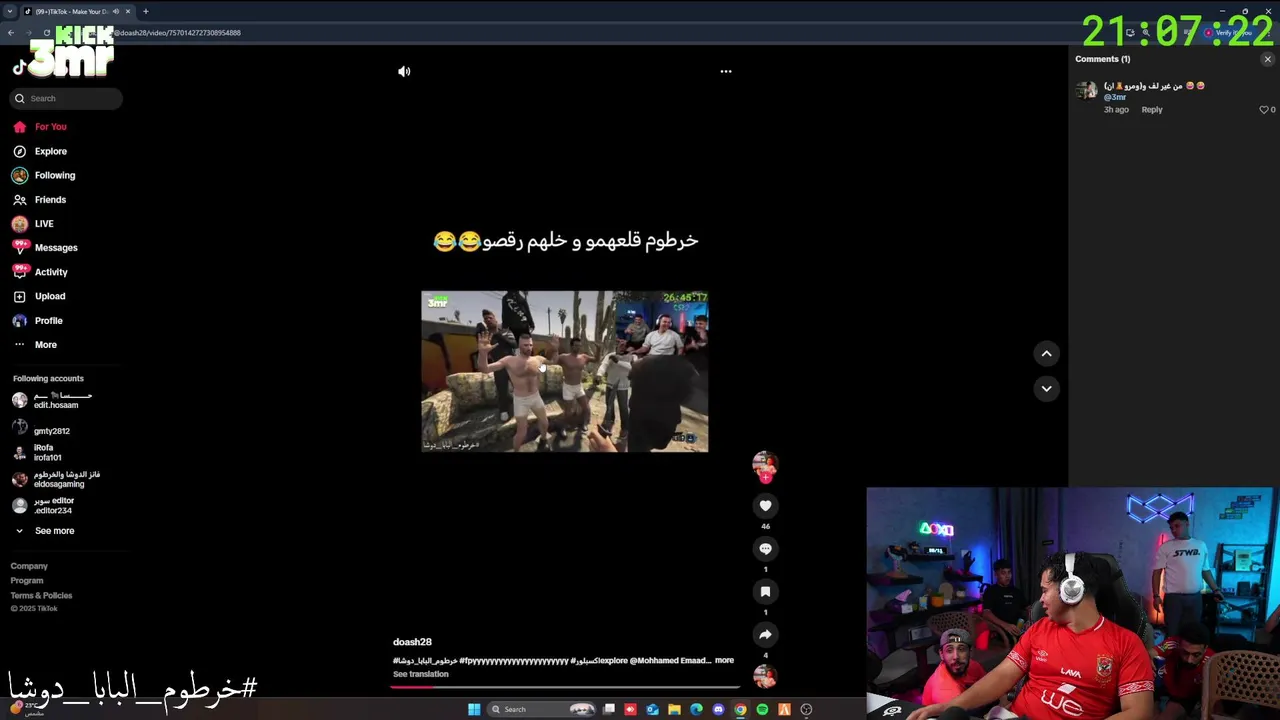Open OBS Studio from taskbar
The height and width of the screenshot is (720, 1280).
(806, 710)
